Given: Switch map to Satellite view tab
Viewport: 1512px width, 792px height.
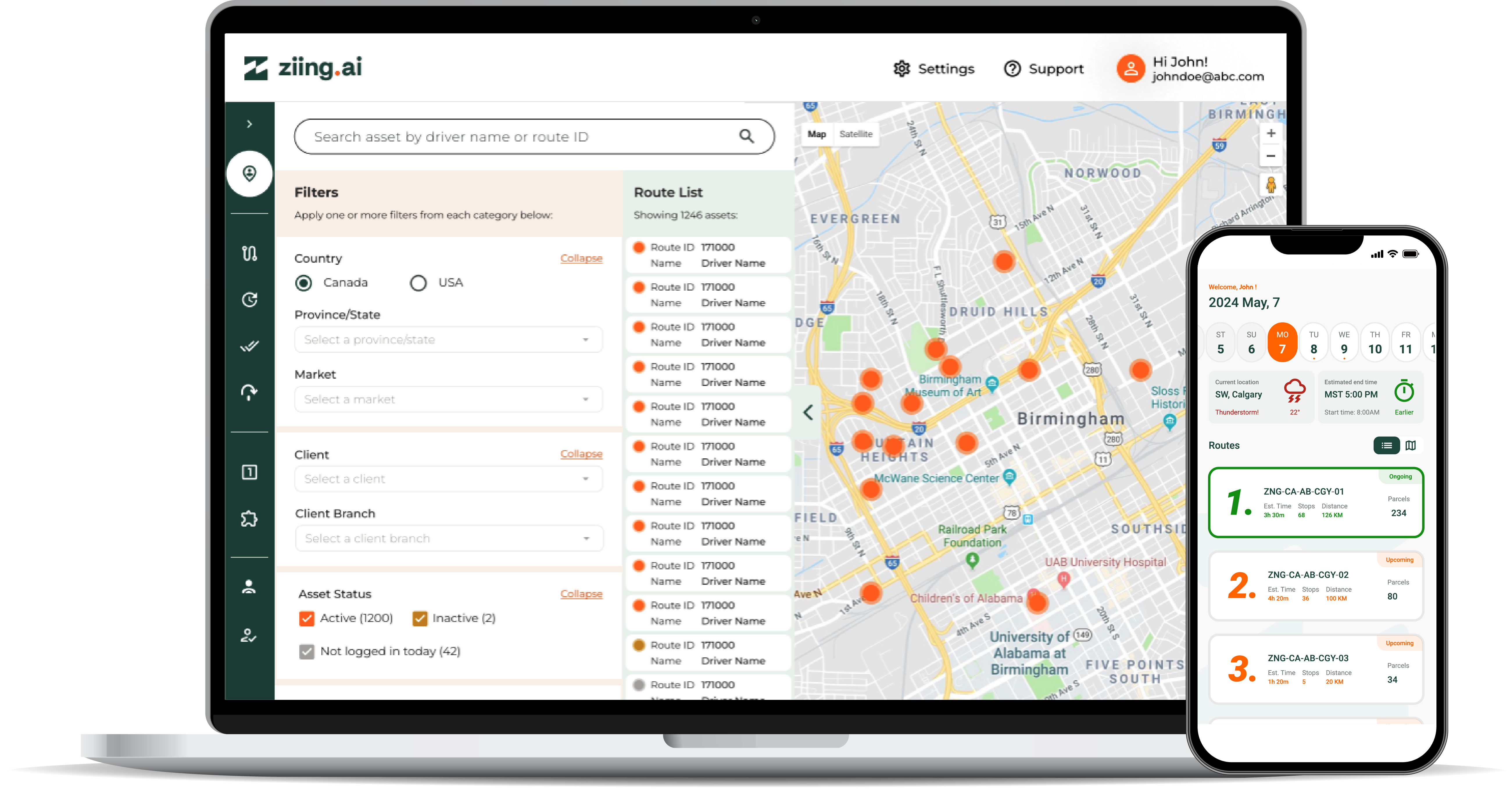Looking at the screenshot, I should (856, 134).
